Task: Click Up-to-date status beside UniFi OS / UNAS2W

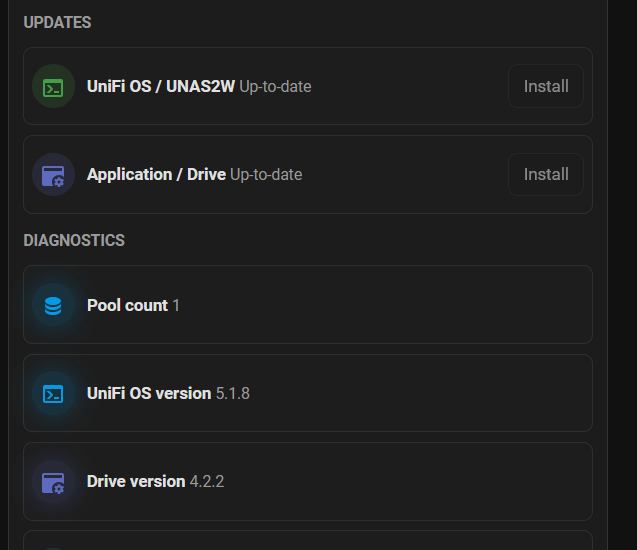Action: click(275, 87)
